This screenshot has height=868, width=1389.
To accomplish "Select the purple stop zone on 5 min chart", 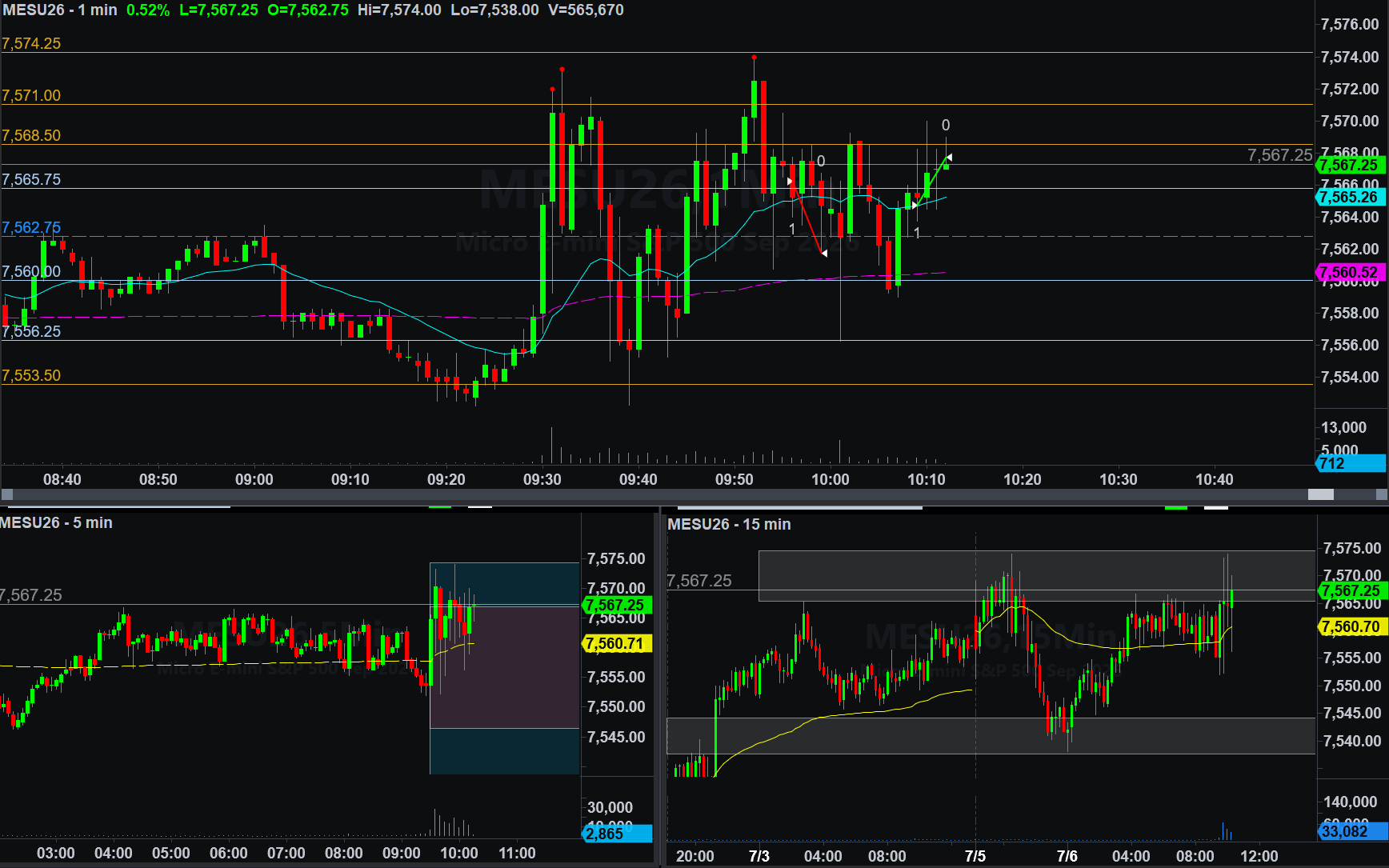I will click(x=504, y=667).
